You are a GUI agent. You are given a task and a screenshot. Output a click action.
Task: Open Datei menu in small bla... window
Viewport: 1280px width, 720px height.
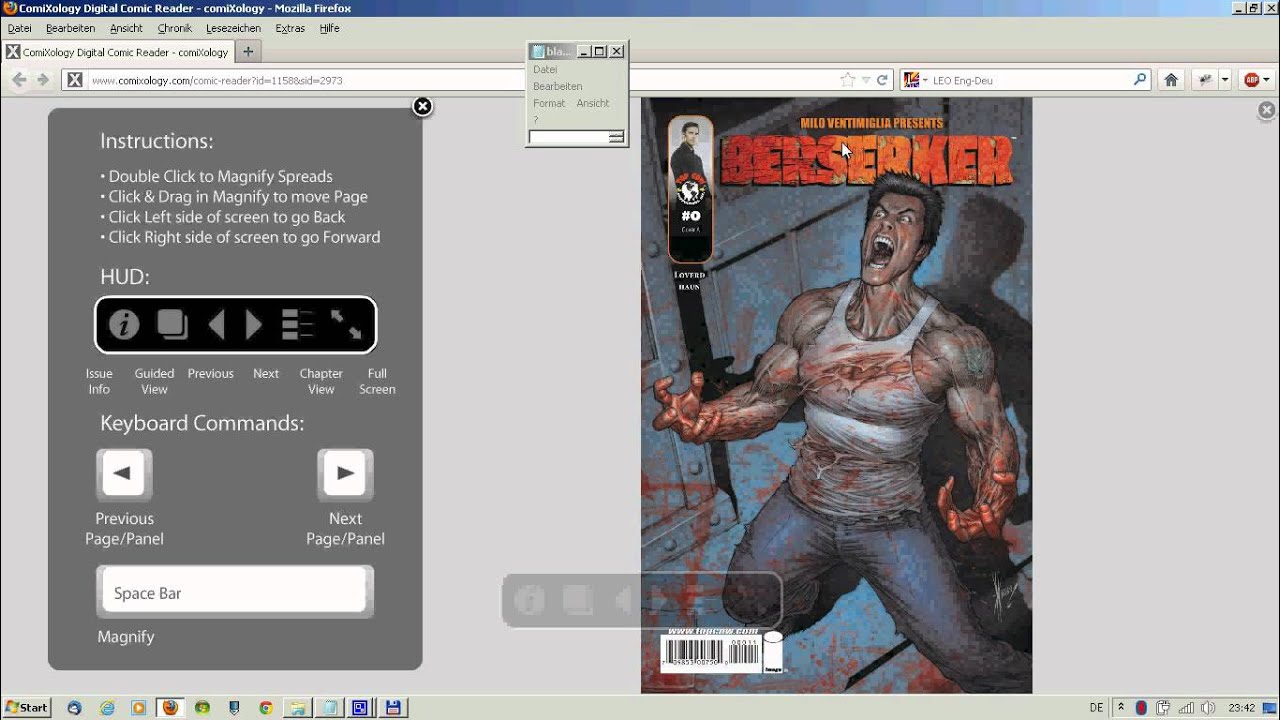point(545,69)
